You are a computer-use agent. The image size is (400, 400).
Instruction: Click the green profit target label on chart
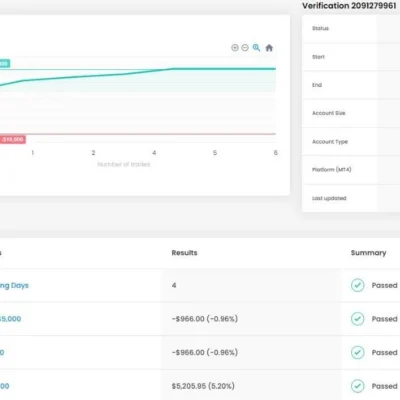pyautogui.click(x=5, y=63)
